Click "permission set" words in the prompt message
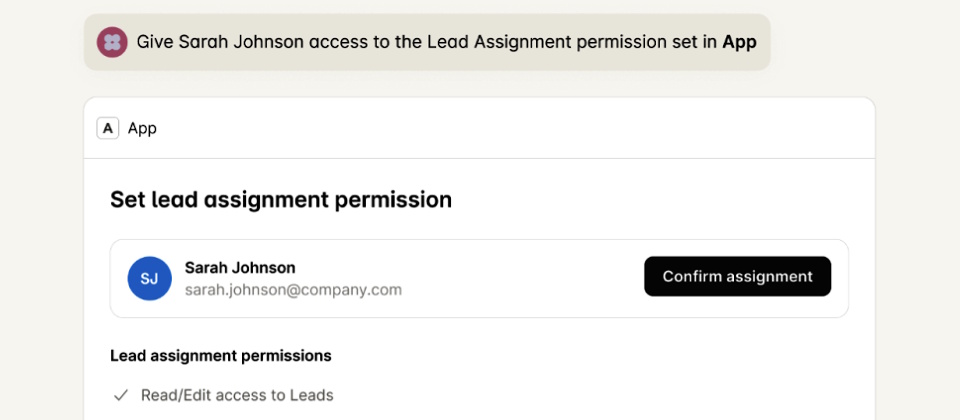 click(619, 42)
